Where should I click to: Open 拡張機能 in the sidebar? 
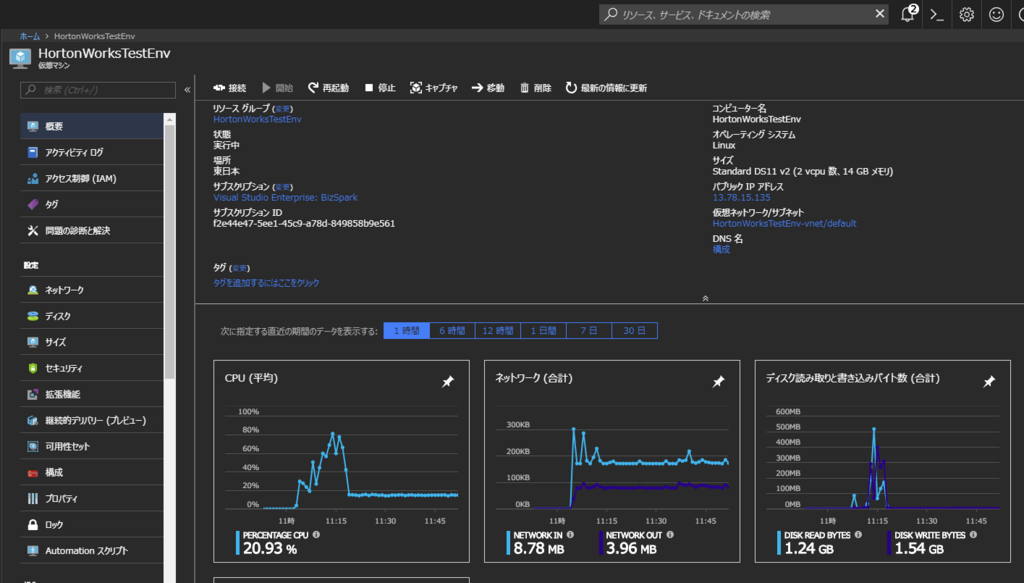pos(91,394)
